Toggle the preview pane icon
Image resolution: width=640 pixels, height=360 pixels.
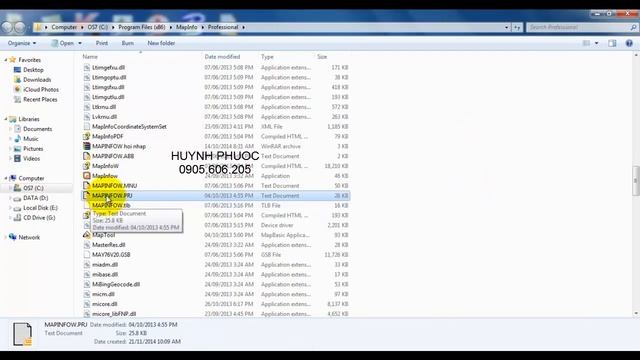pos(612,43)
